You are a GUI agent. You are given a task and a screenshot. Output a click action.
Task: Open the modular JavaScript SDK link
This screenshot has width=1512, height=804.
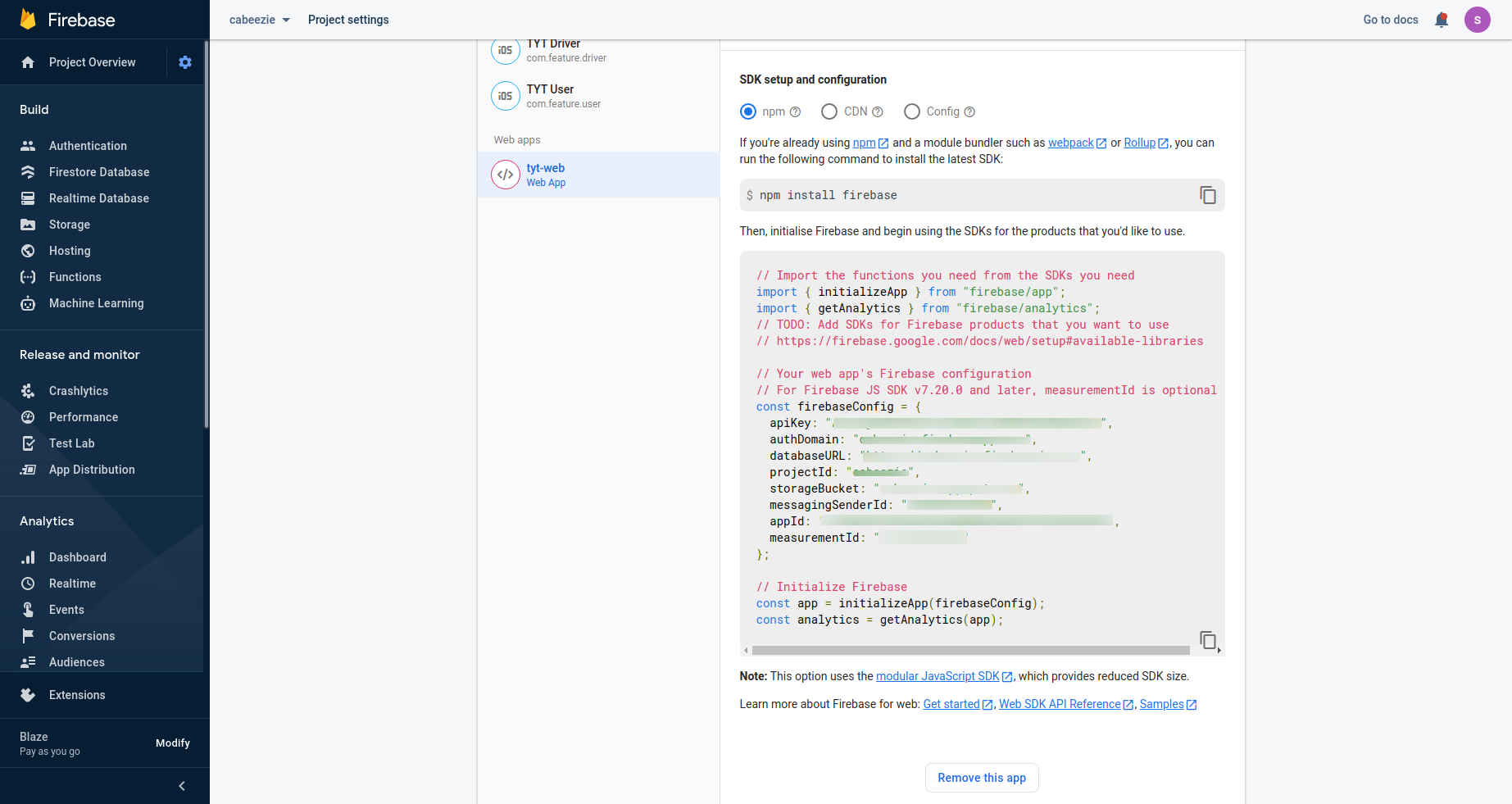coord(938,675)
